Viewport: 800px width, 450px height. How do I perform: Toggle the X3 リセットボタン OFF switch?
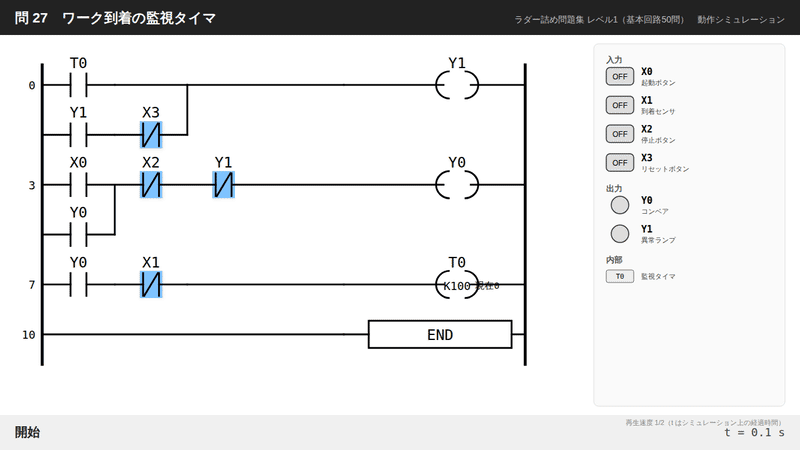point(619,163)
